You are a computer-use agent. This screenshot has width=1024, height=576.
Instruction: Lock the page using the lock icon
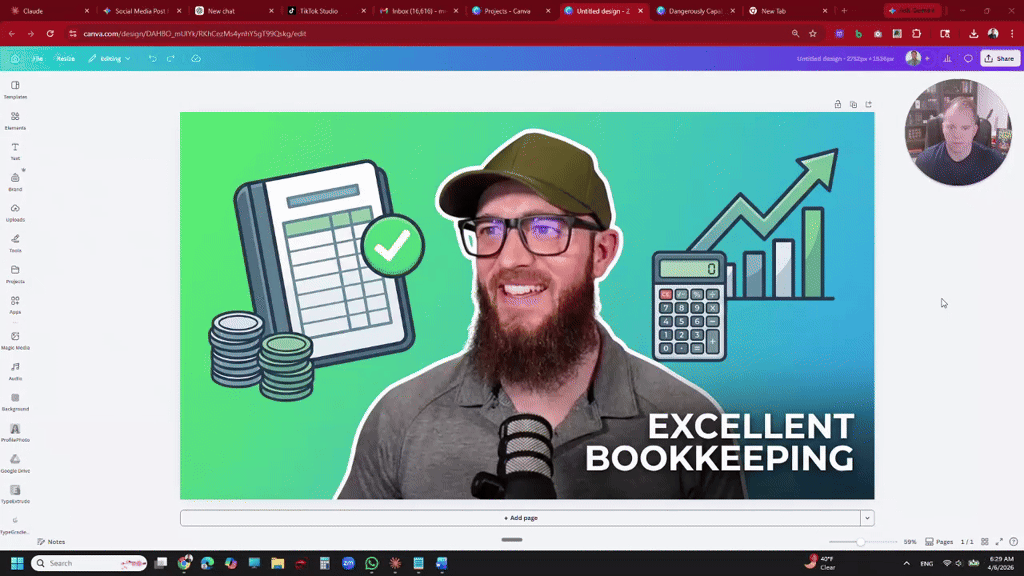(x=838, y=104)
